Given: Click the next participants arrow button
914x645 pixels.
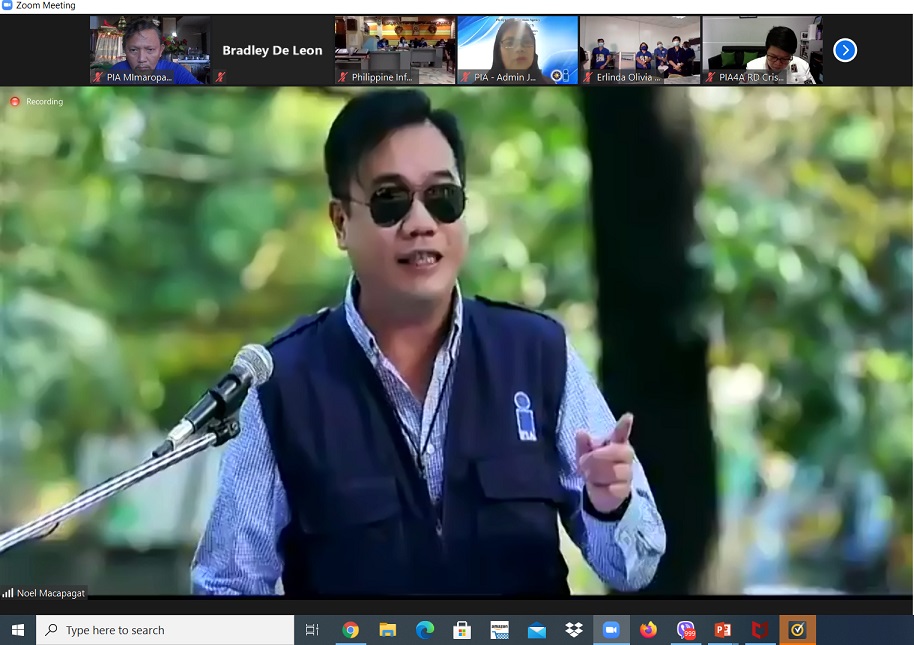Looking at the screenshot, I should (845, 50).
